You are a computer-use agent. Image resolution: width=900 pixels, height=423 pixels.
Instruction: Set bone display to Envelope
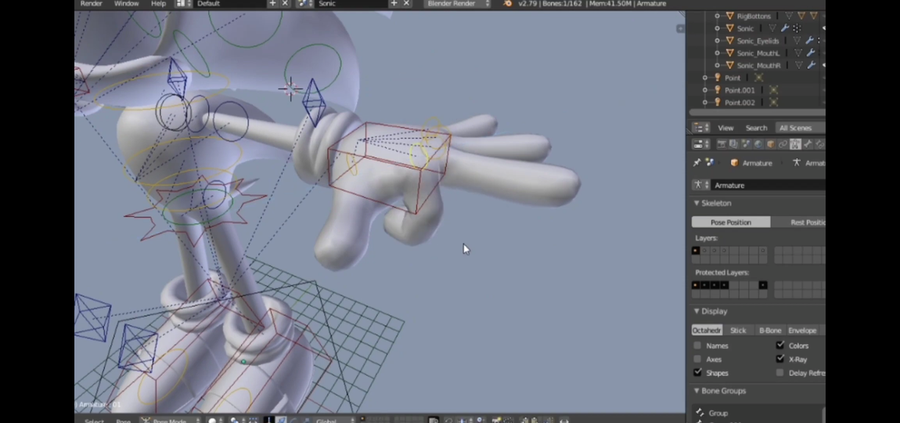point(802,330)
